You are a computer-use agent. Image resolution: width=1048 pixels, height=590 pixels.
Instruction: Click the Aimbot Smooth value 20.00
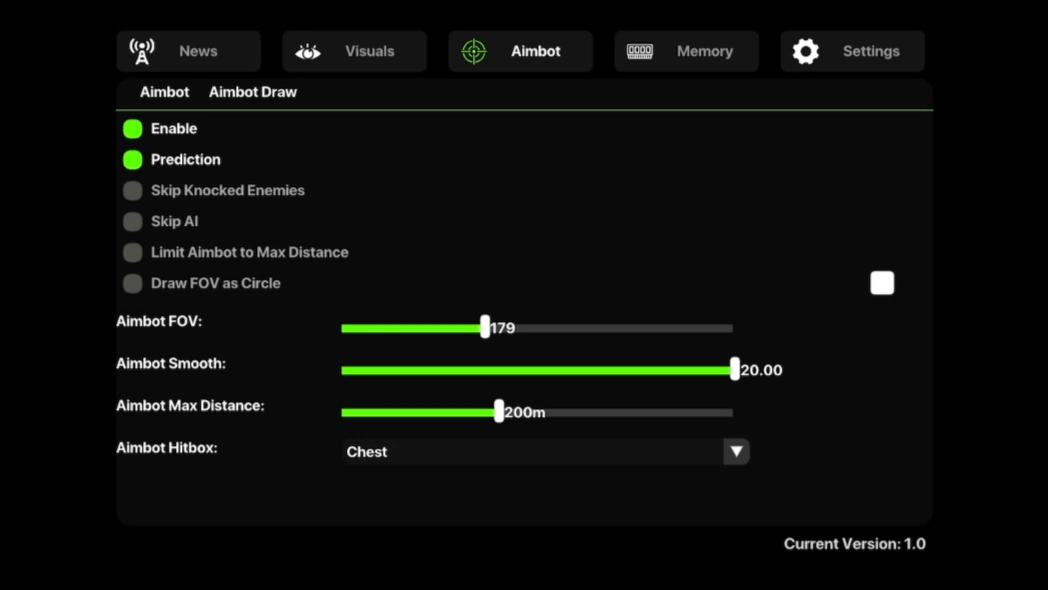click(x=761, y=370)
